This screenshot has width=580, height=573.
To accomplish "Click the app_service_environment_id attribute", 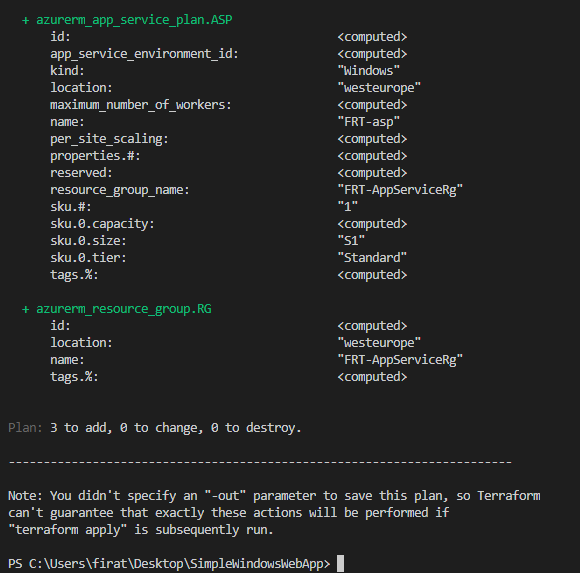I will (144, 54).
